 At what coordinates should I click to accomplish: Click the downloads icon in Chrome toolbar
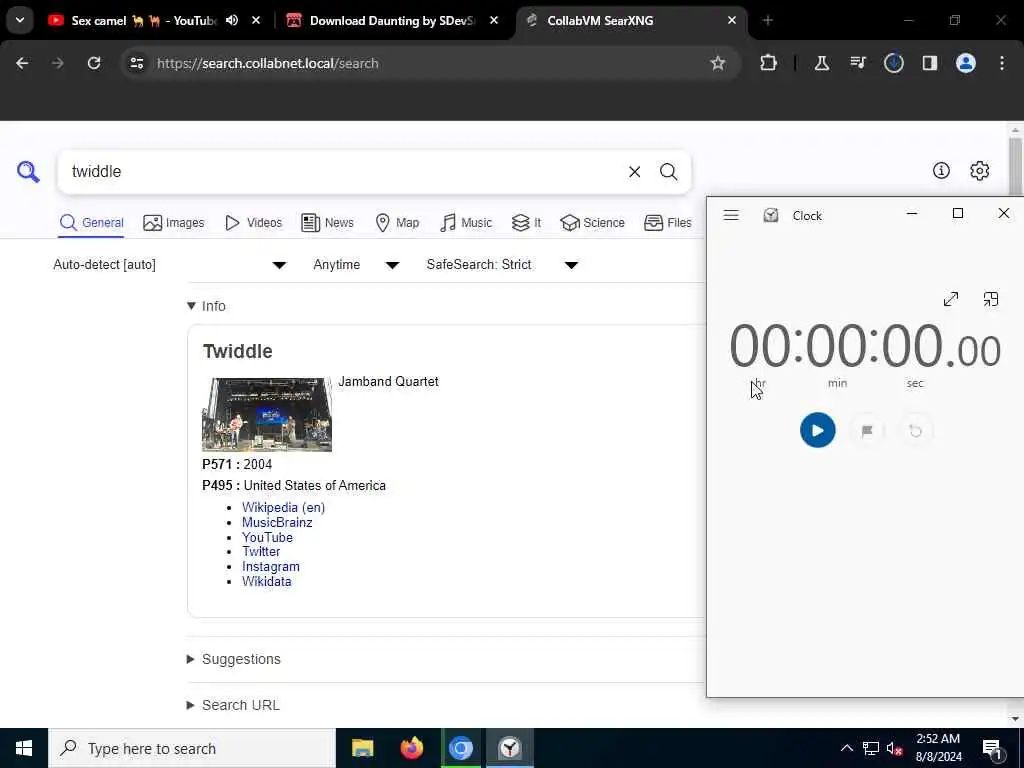pos(893,63)
